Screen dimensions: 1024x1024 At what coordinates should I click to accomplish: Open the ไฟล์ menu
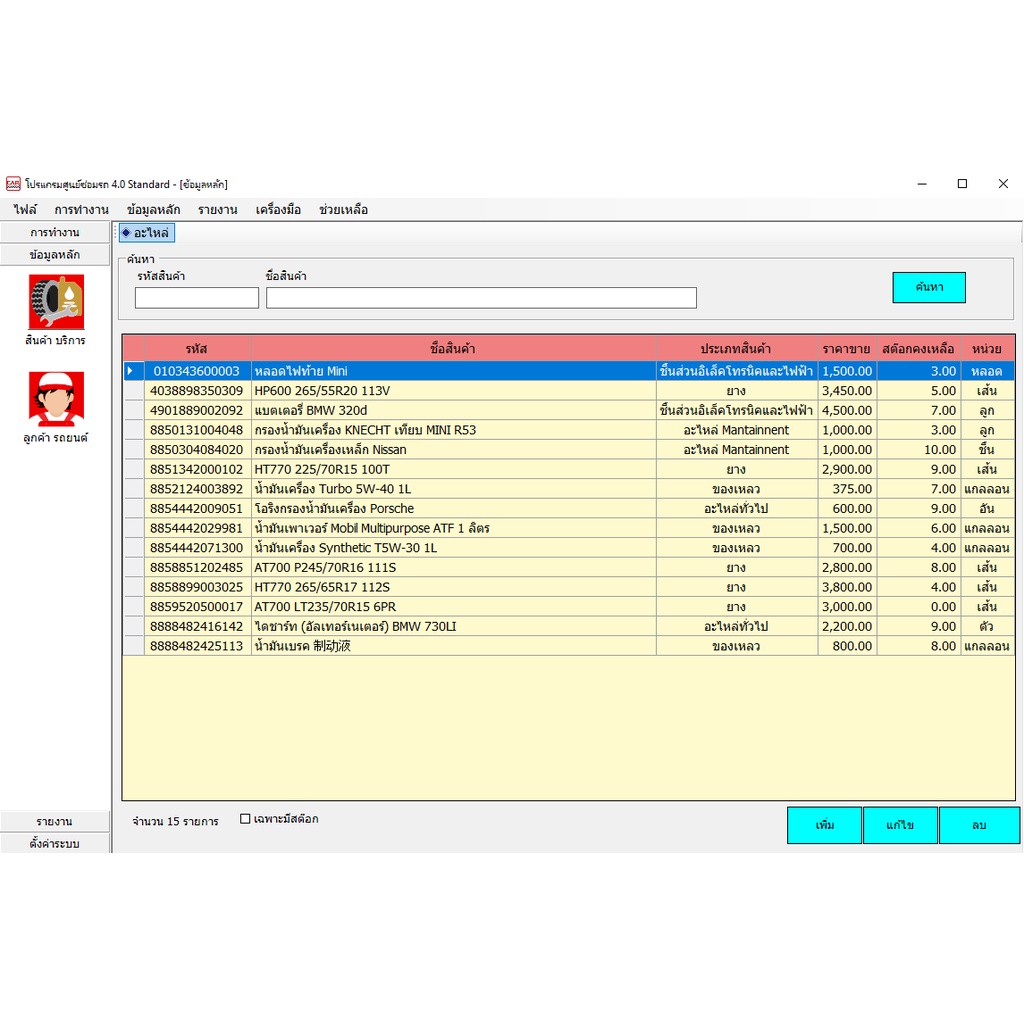[25, 210]
